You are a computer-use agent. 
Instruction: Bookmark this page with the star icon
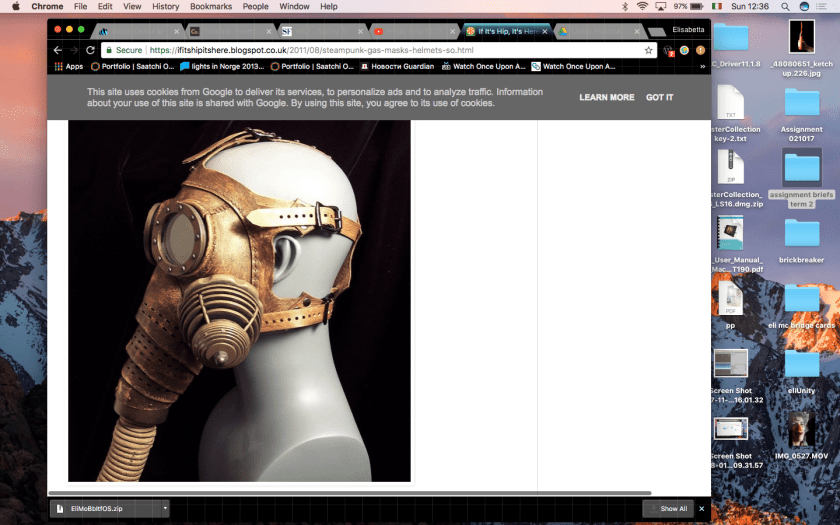coord(649,50)
